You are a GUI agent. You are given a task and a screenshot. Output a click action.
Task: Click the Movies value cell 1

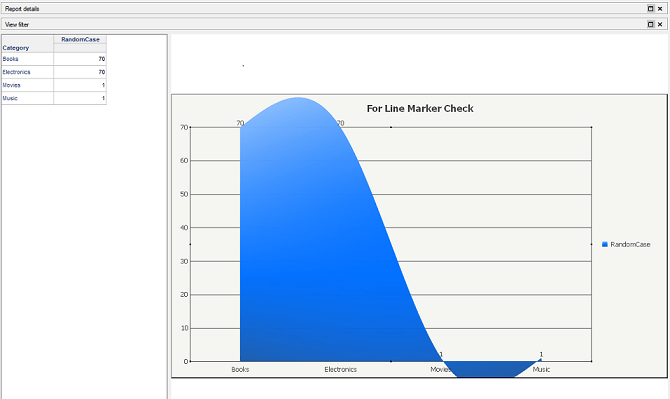80,85
